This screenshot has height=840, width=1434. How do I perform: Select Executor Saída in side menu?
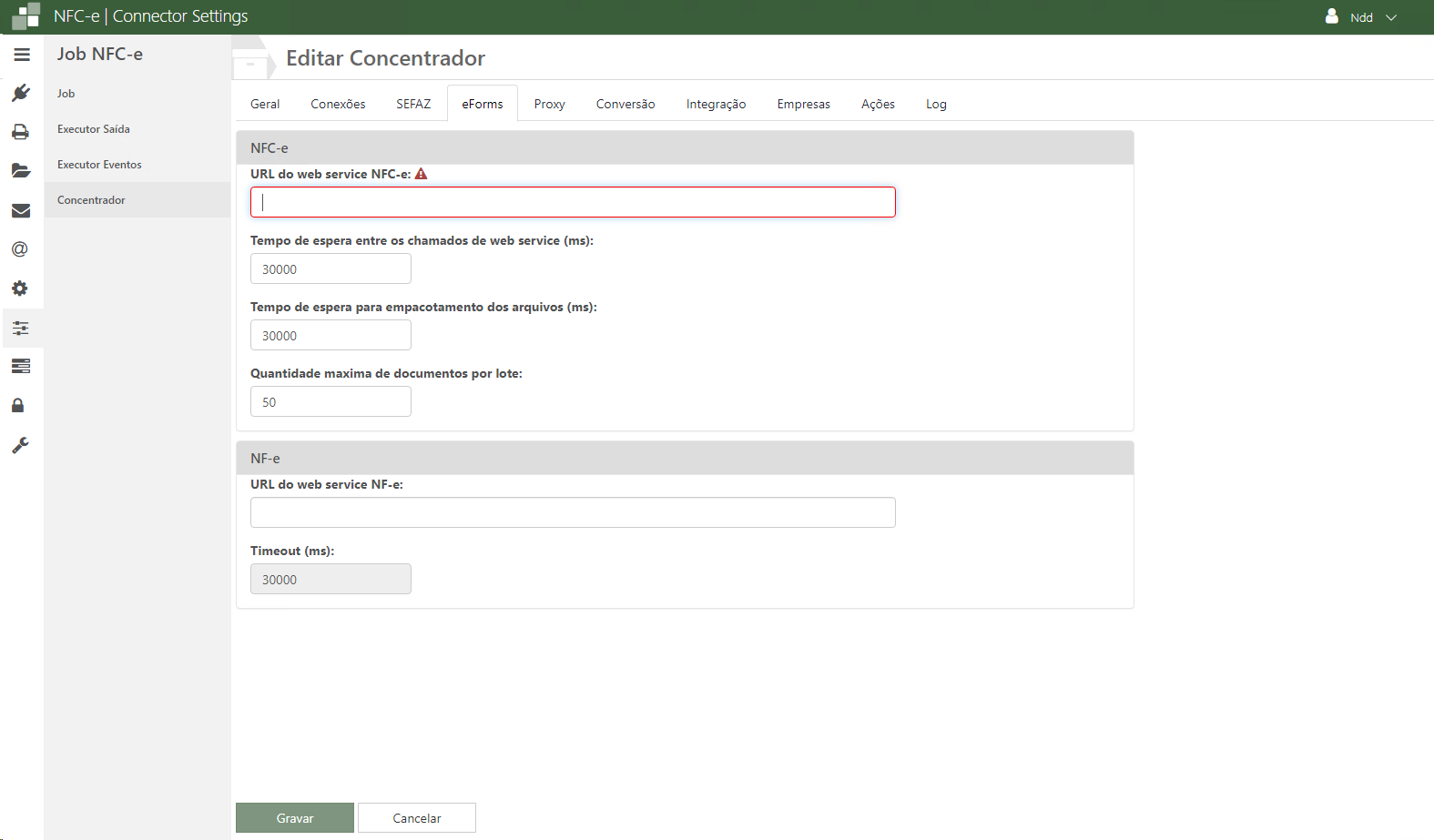pyautogui.click(x=94, y=129)
